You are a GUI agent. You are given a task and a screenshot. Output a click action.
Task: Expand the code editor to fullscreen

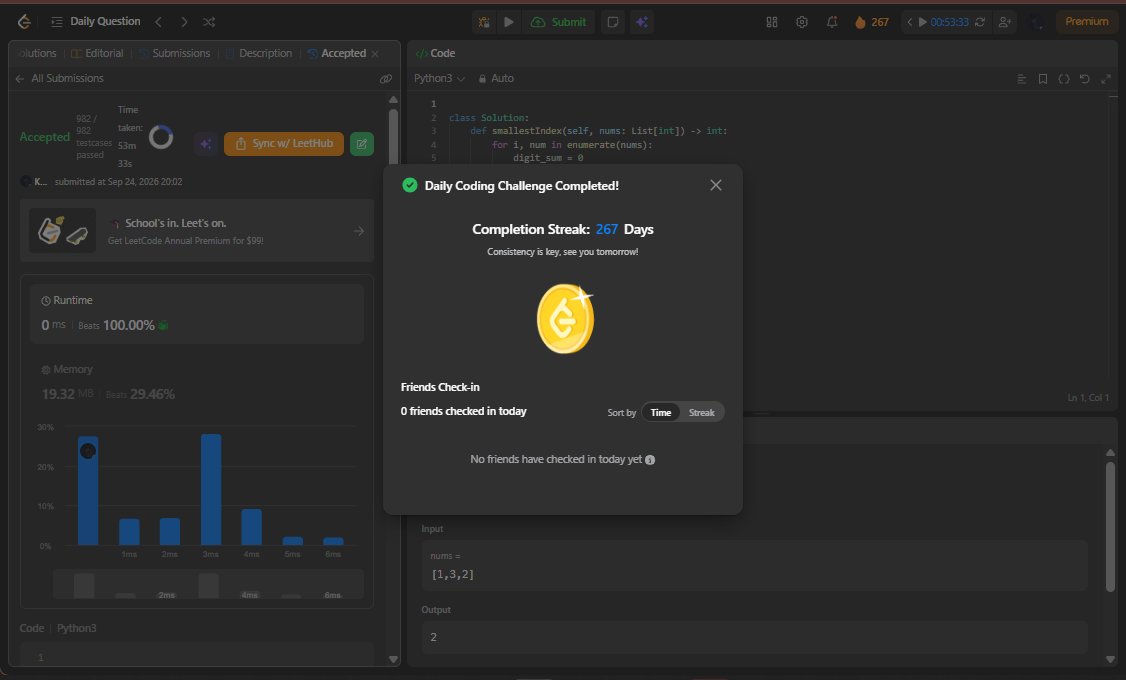coord(1106,79)
